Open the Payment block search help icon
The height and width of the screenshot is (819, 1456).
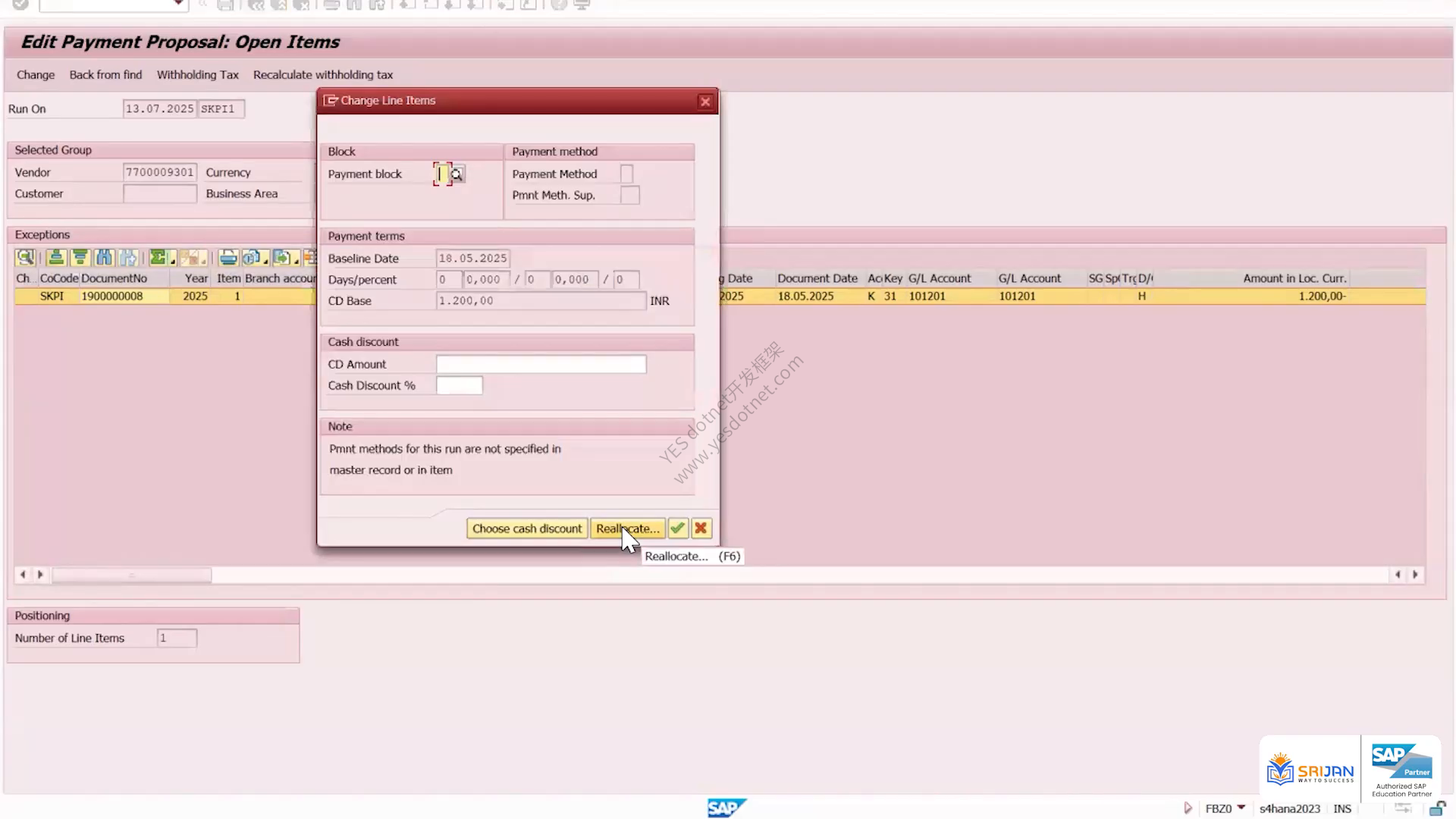[x=457, y=174]
